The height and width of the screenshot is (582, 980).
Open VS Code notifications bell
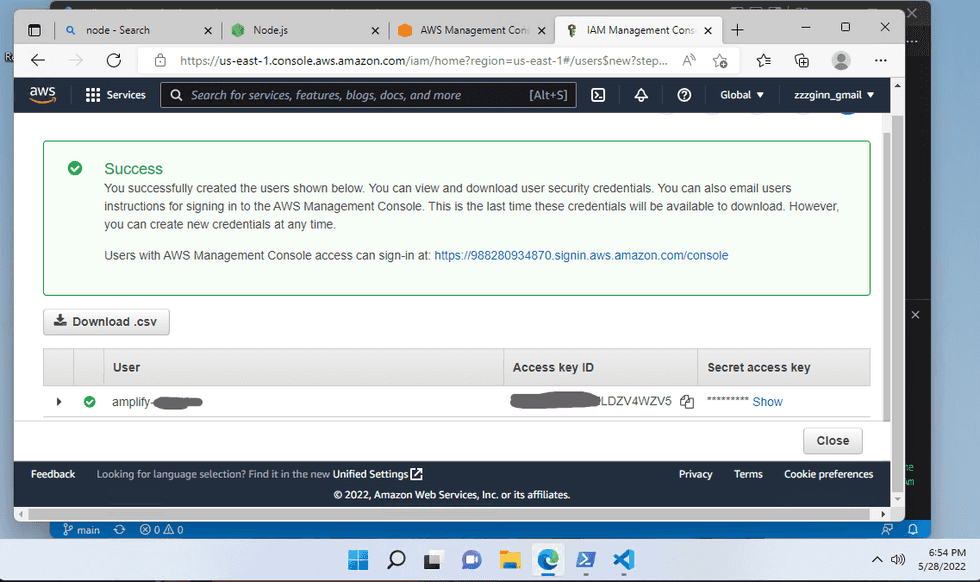click(913, 529)
